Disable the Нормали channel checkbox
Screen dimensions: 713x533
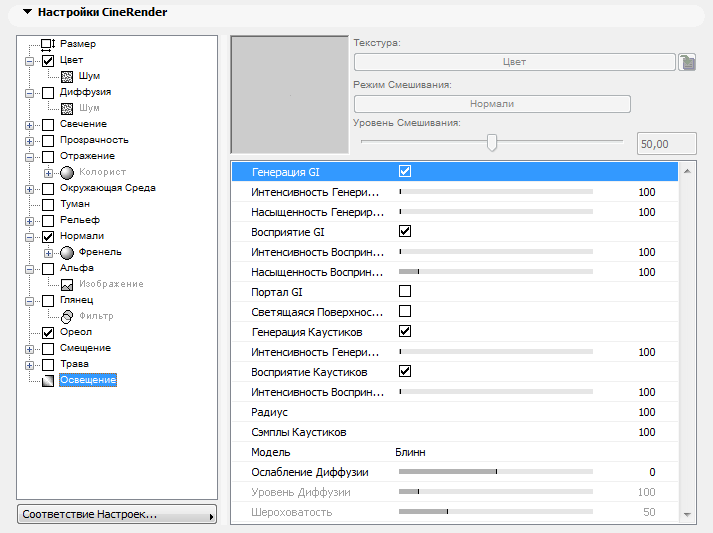coord(48,236)
